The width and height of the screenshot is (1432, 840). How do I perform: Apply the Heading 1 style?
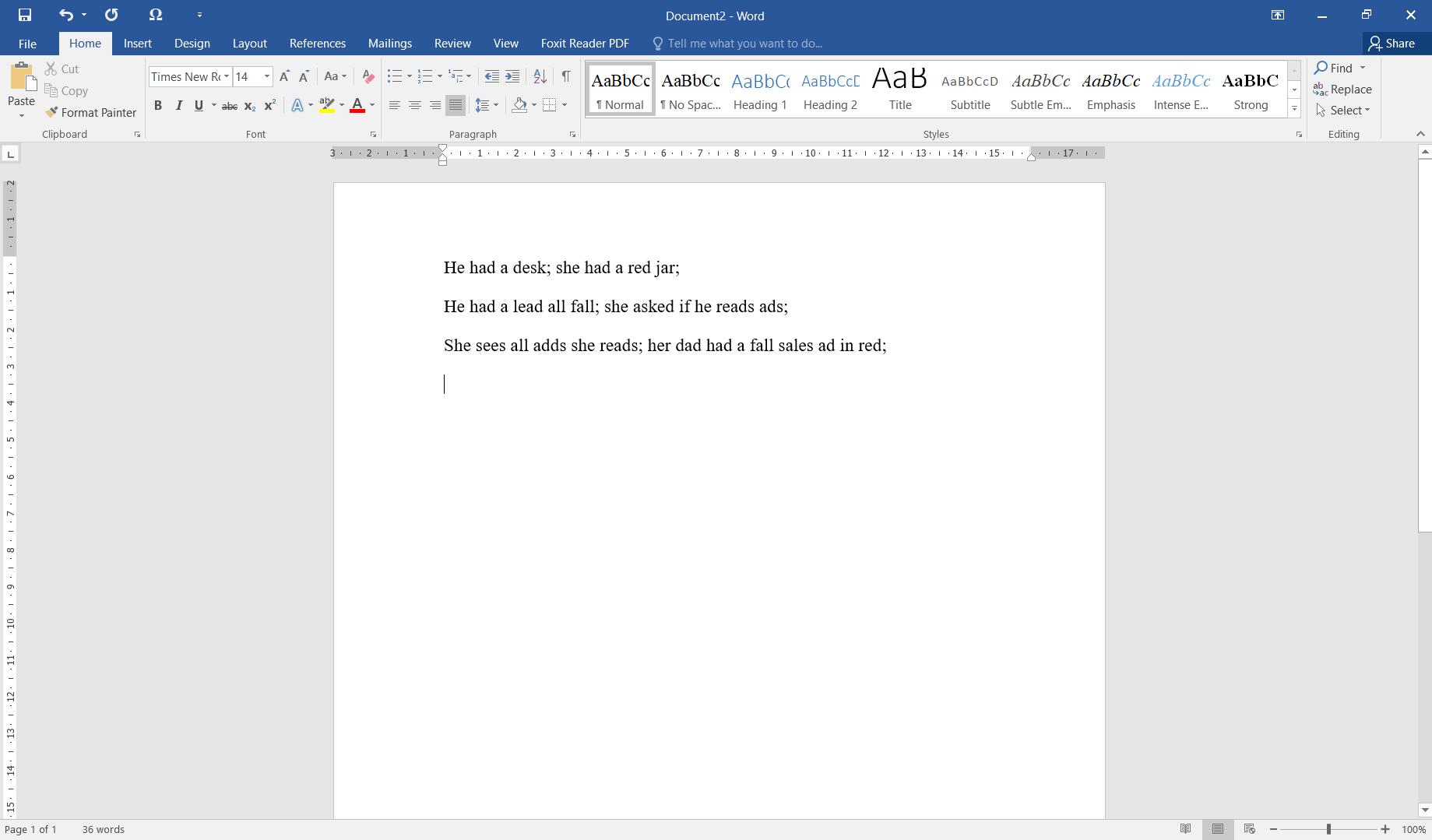click(x=760, y=90)
